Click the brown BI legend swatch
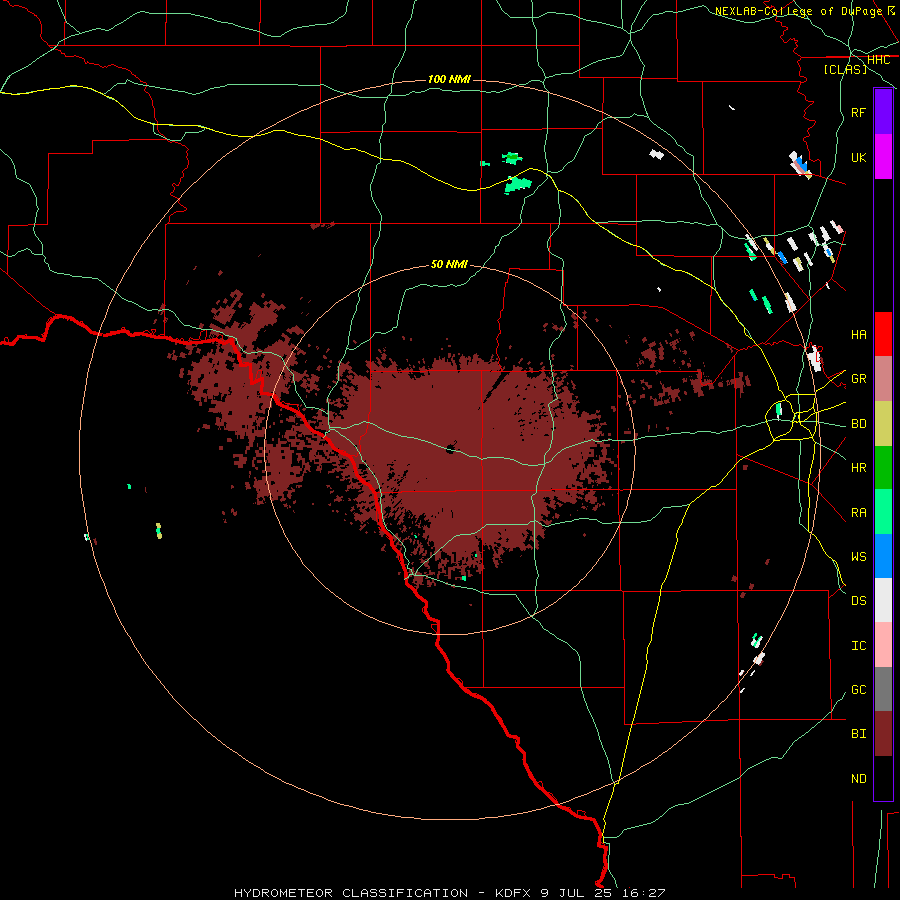 883,734
